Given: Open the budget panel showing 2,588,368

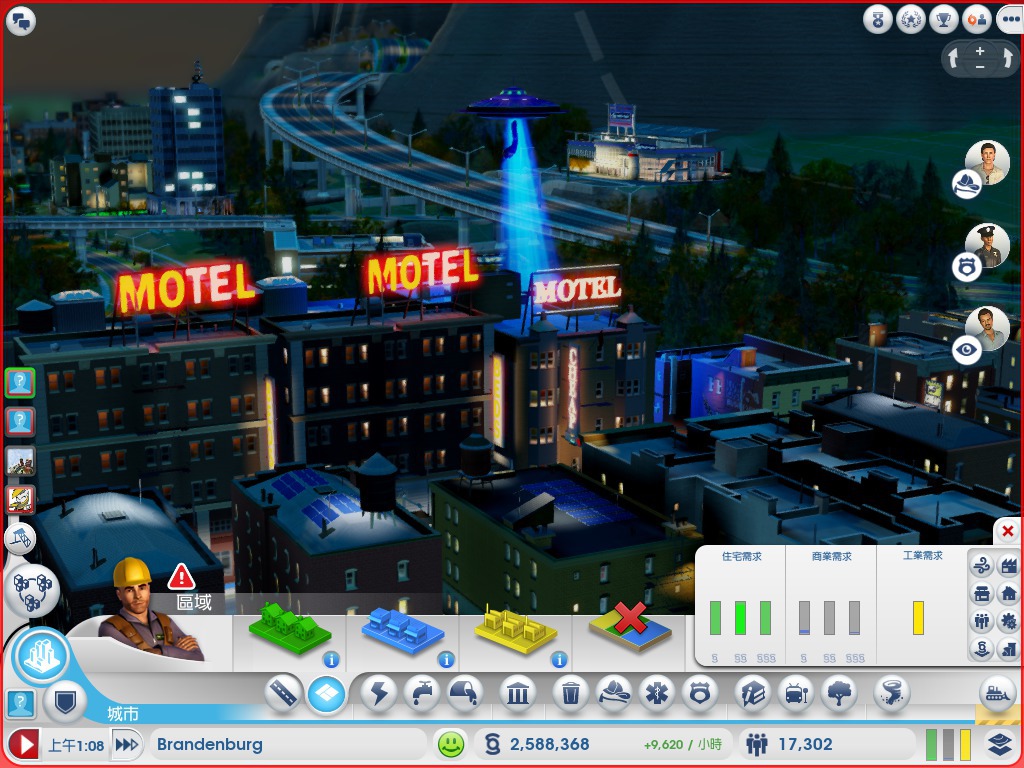Looking at the screenshot, I should pos(604,744).
